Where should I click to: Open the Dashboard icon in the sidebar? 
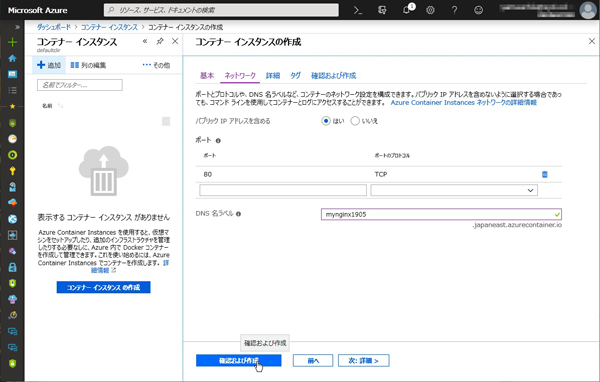(x=13, y=74)
